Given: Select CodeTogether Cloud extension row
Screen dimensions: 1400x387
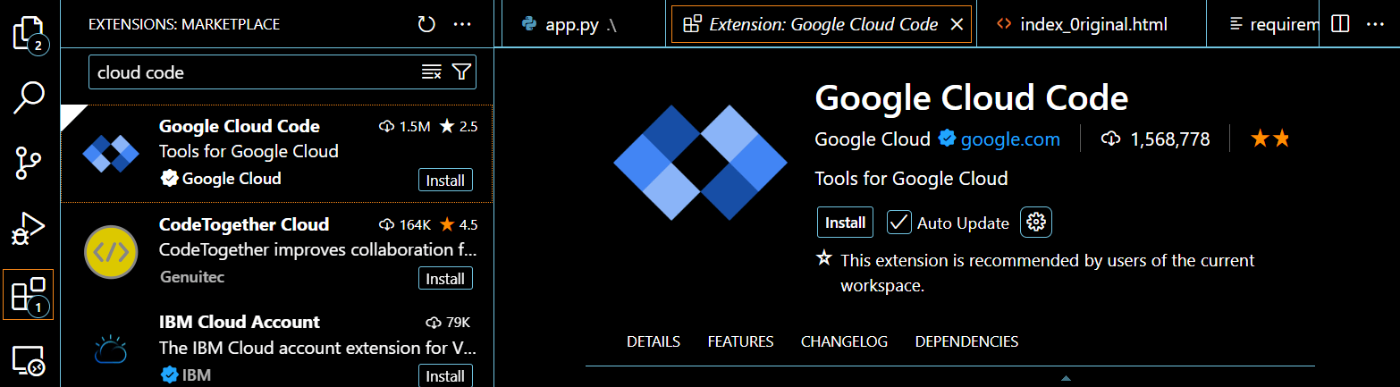Looking at the screenshot, I should (x=277, y=252).
